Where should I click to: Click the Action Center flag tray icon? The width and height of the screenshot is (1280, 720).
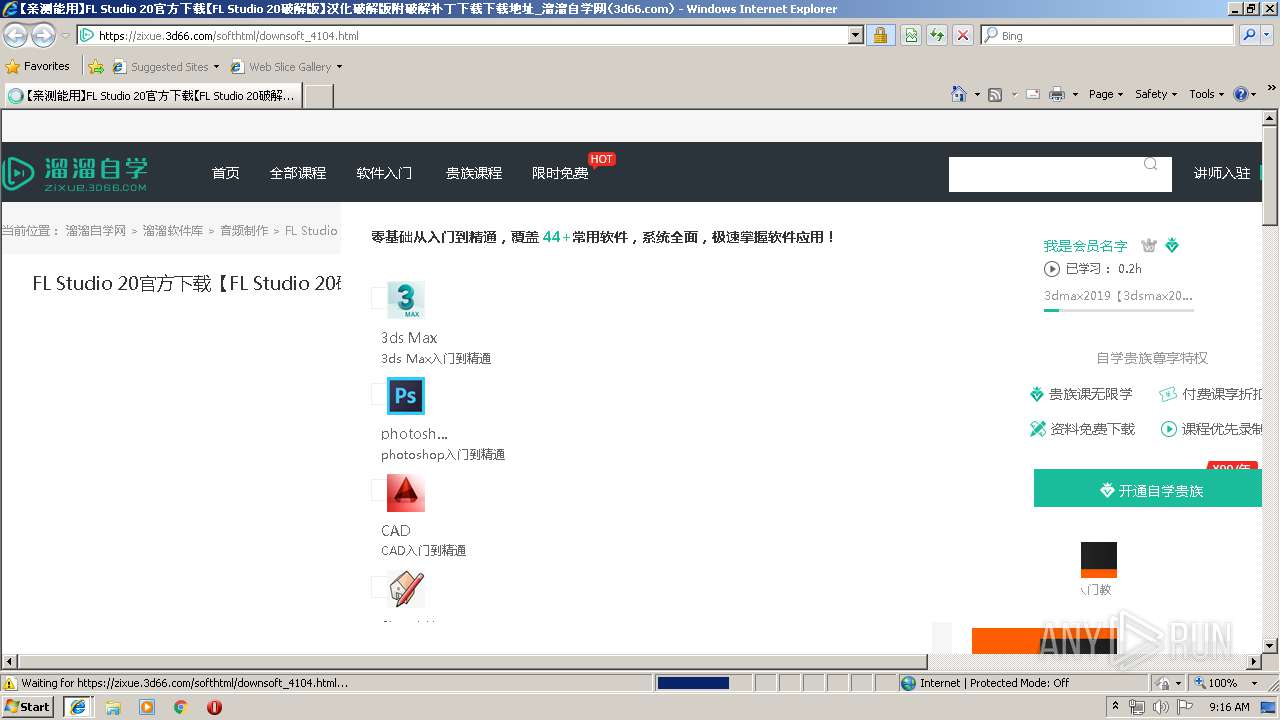click(x=1182, y=707)
